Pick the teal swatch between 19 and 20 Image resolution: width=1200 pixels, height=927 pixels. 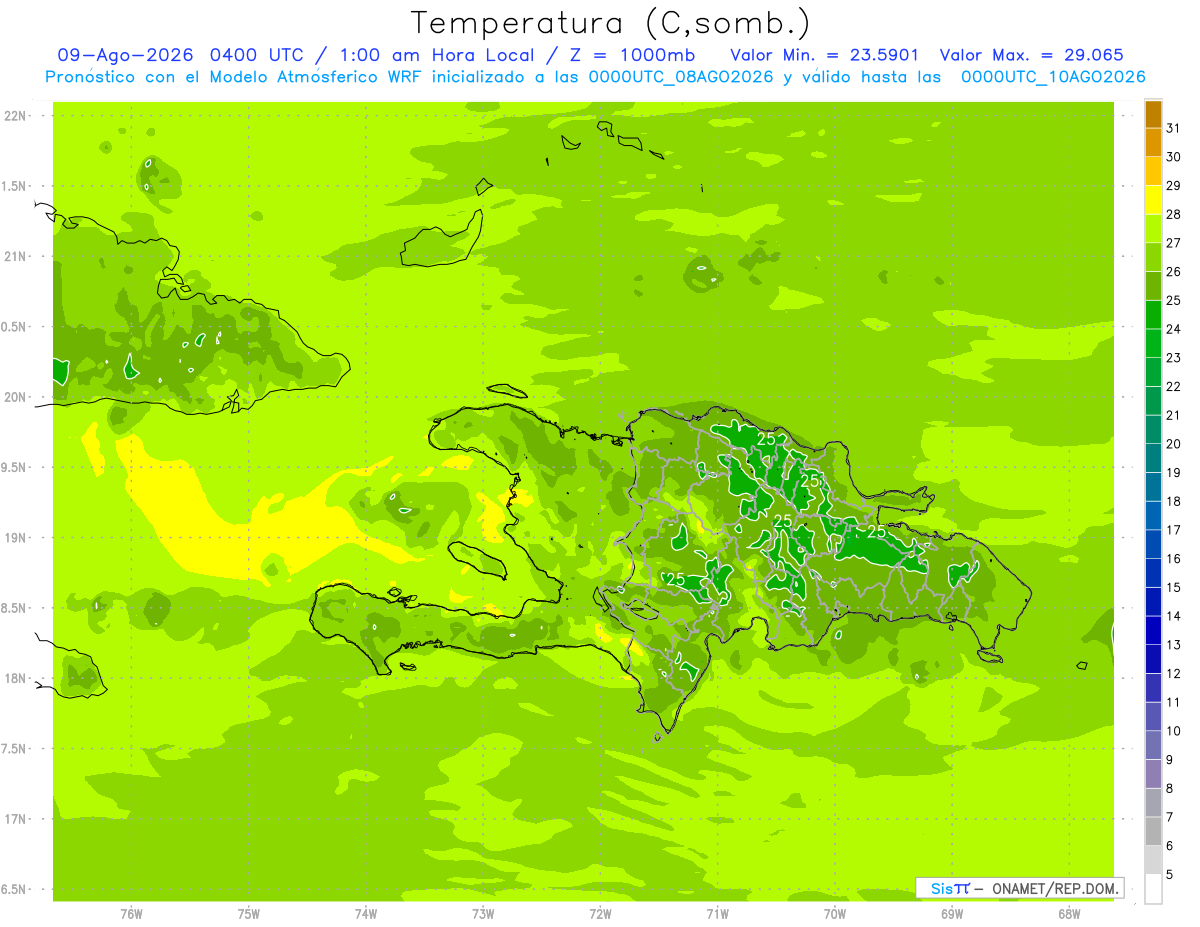point(1153,458)
